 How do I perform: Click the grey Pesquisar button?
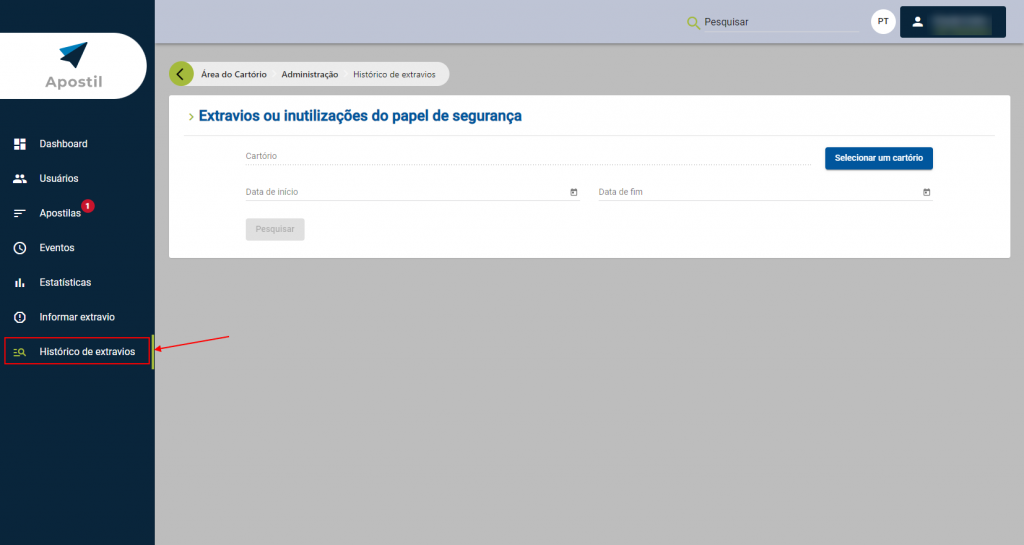click(x=275, y=229)
